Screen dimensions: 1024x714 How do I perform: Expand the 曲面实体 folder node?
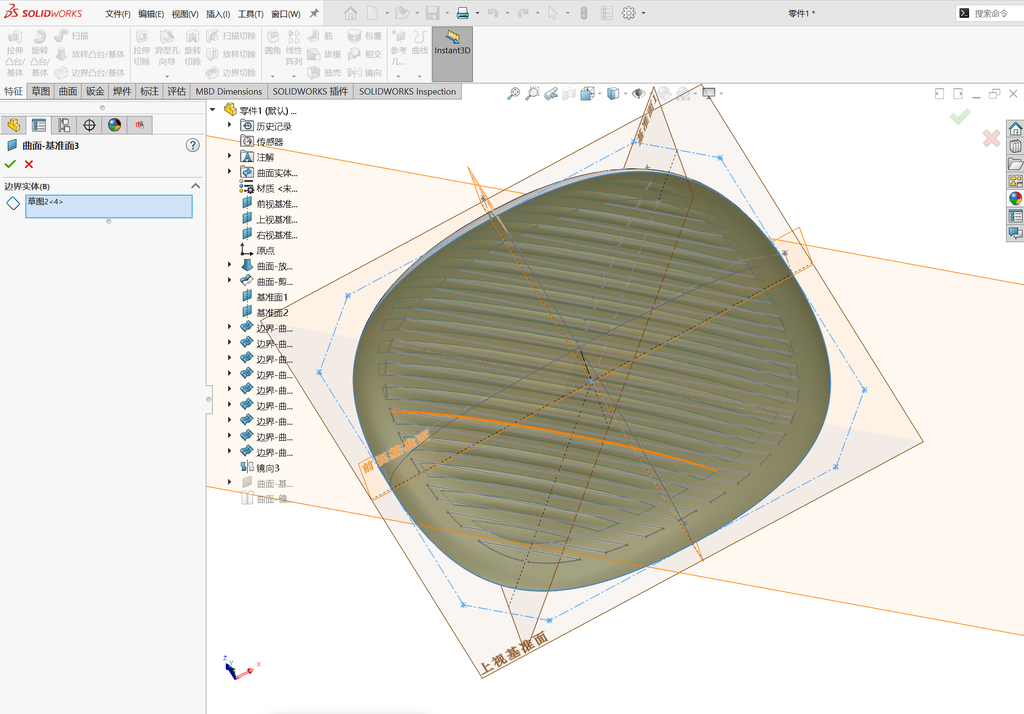point(229,172)
